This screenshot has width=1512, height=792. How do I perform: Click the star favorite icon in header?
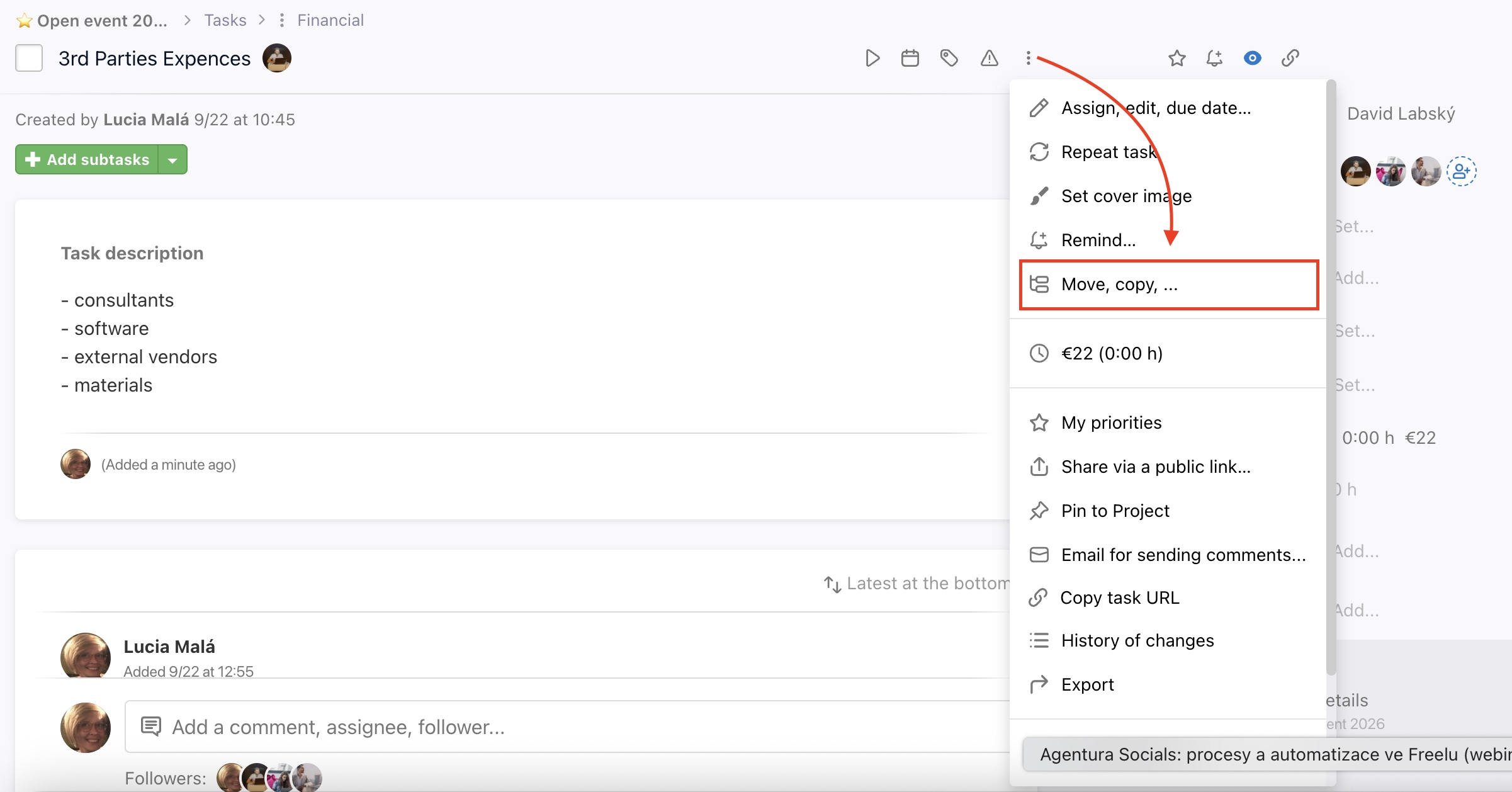point(1176,59)
